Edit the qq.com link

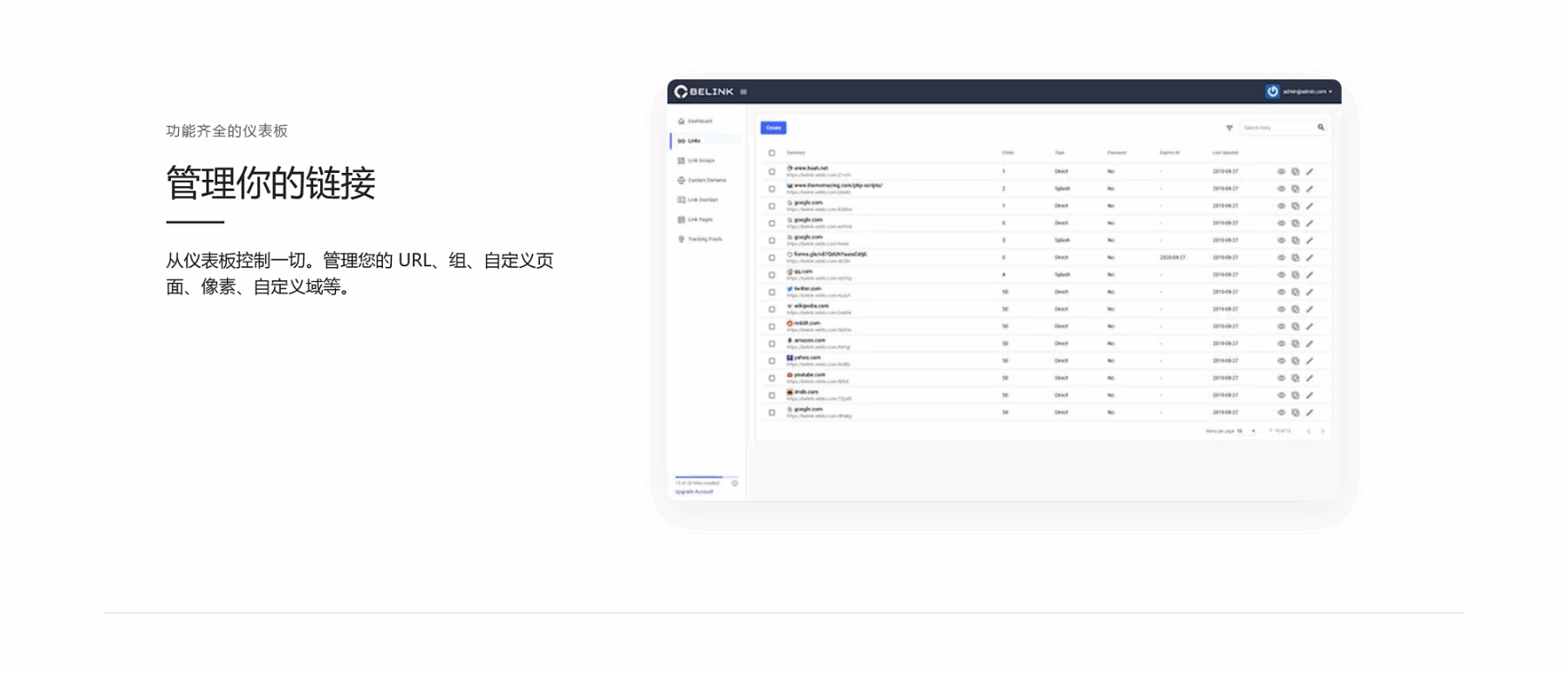click(1310, 275)
